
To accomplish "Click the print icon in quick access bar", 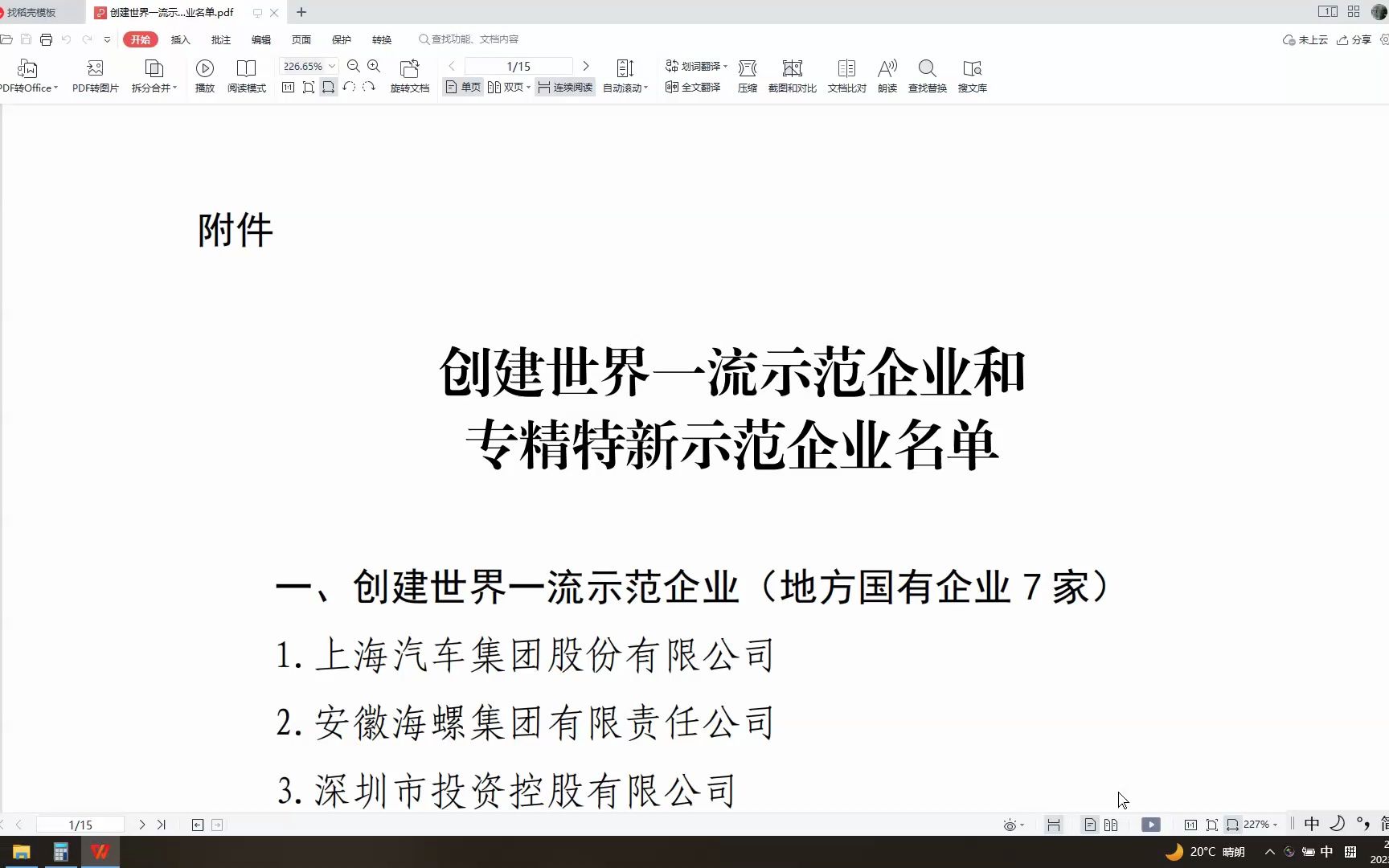I will pyautogui.click(x=46, y=39).
